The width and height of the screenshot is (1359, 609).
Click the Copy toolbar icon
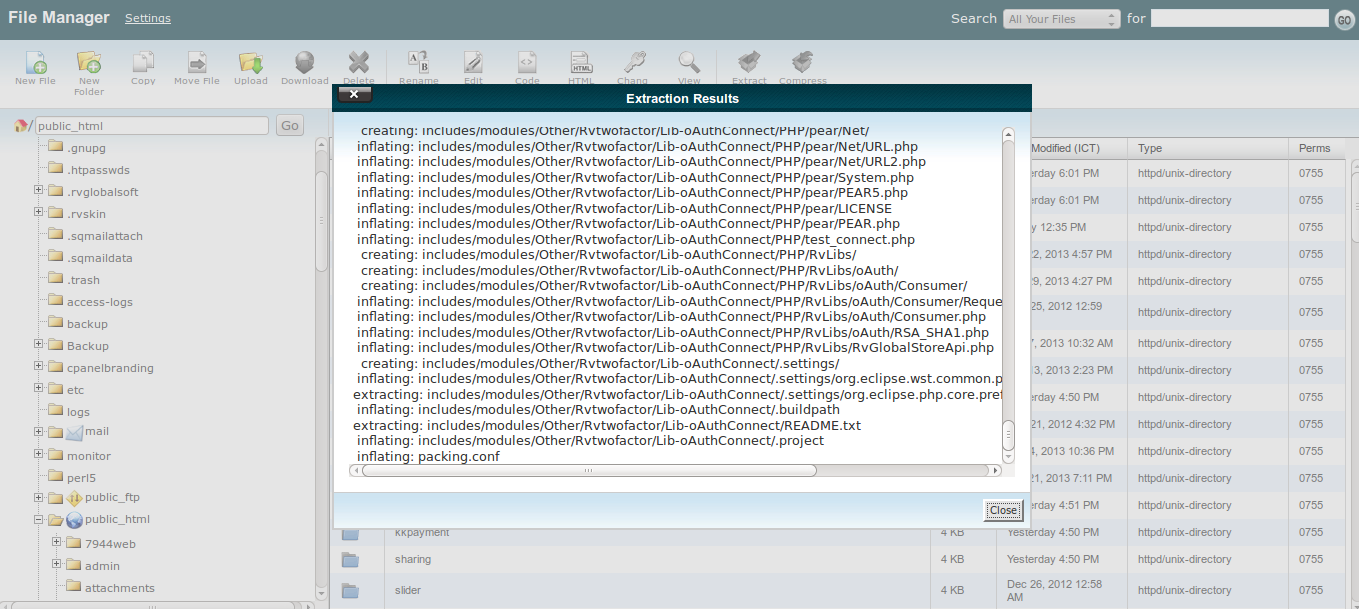pyautogui.click(x=143, y=63)
